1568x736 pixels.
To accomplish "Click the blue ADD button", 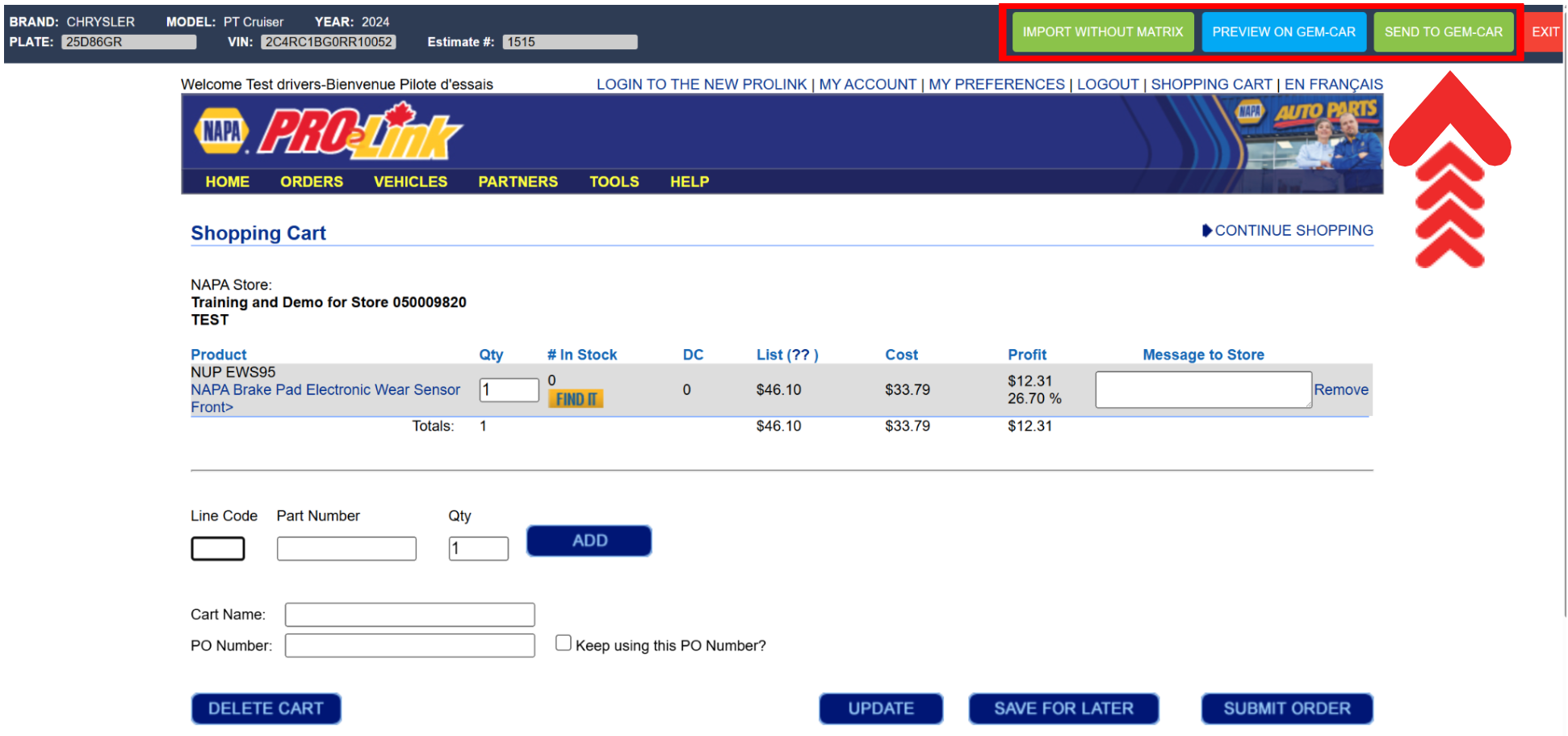I will pyautogui.click(x=589, y=540).
